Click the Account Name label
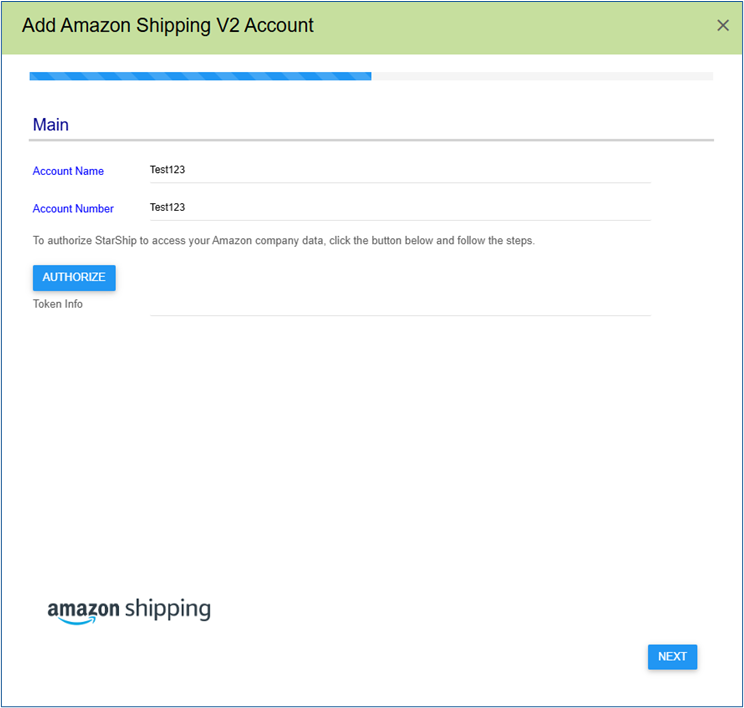 (x=68, y=171)
